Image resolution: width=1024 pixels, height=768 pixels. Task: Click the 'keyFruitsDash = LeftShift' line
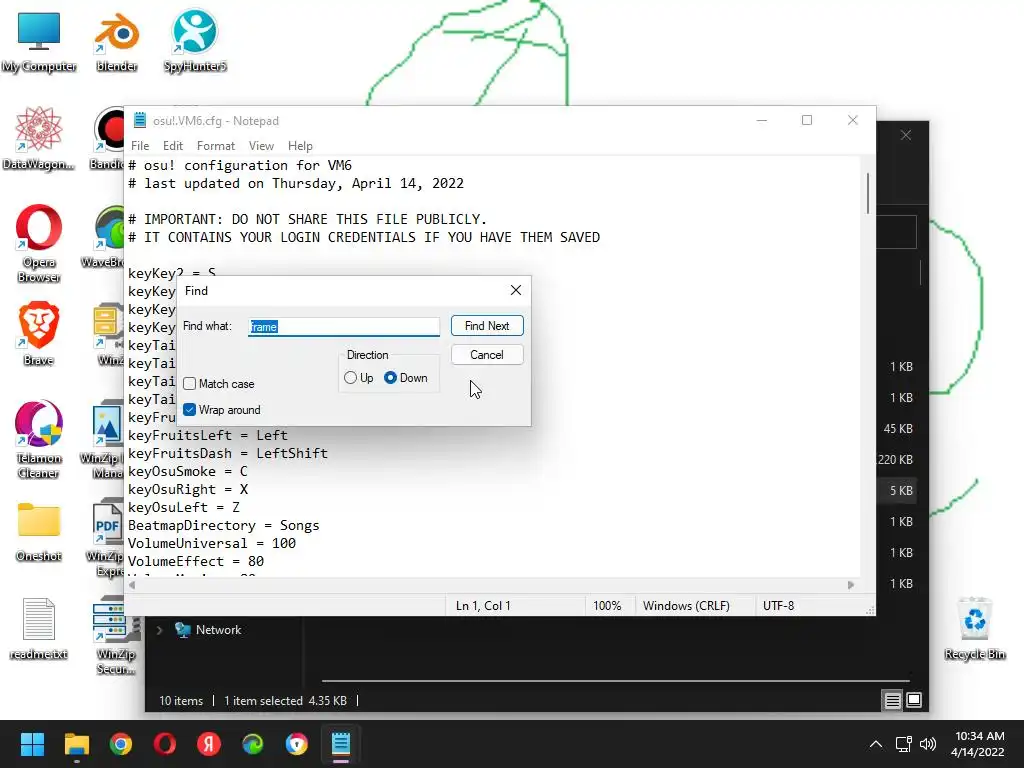click(x=228, y=453)
